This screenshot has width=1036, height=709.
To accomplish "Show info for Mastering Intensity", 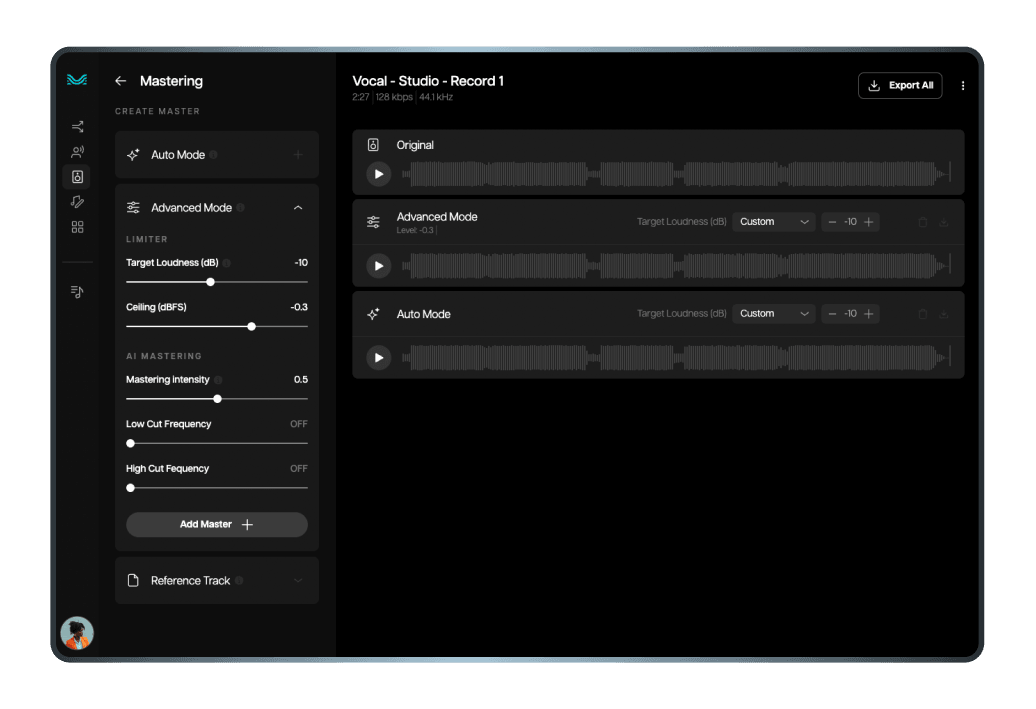I will coord(218,380).
